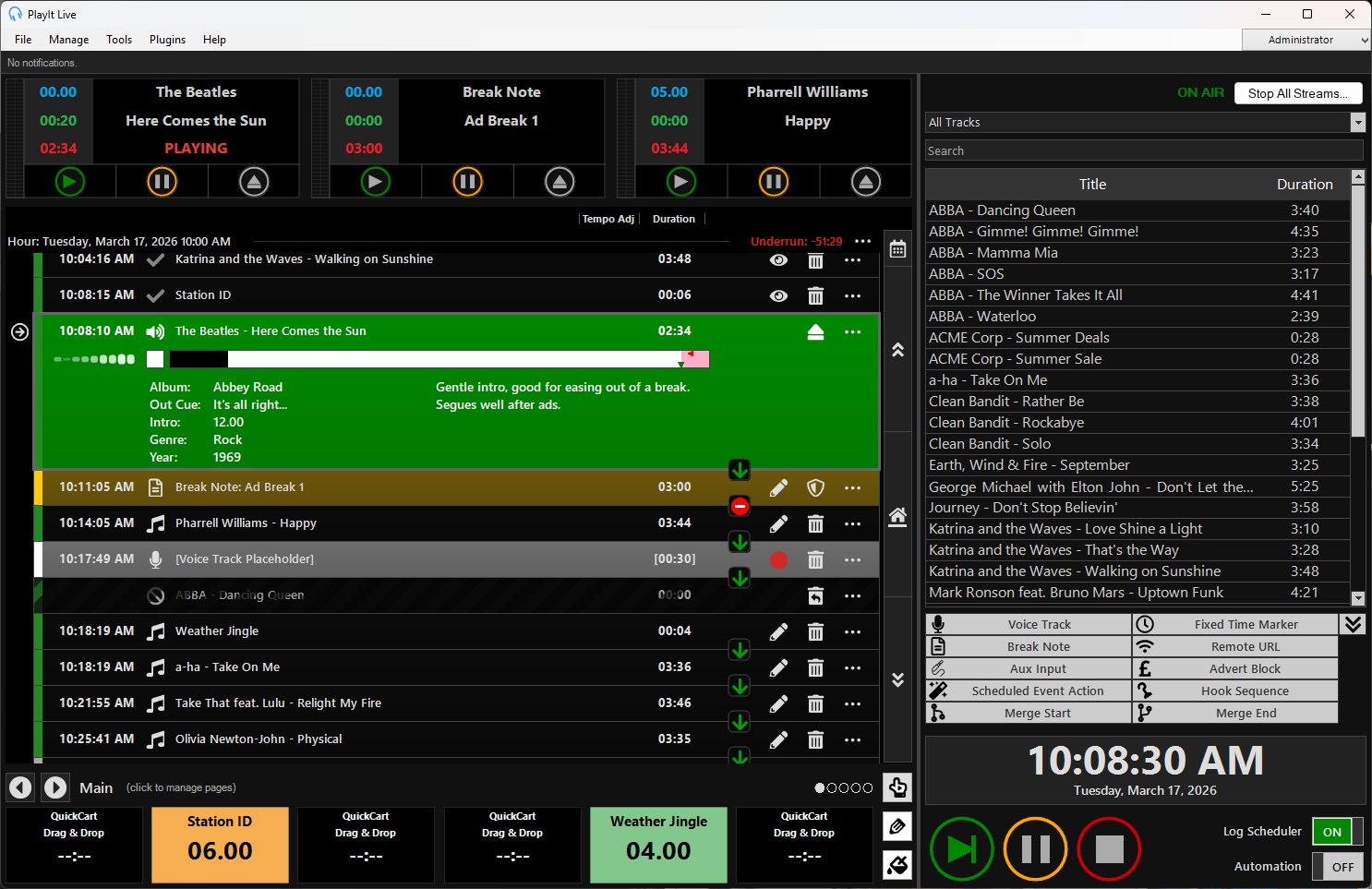Open All Tracks category dropdown
This screenshot has height=889, width=1372.
coord(1357,122)
